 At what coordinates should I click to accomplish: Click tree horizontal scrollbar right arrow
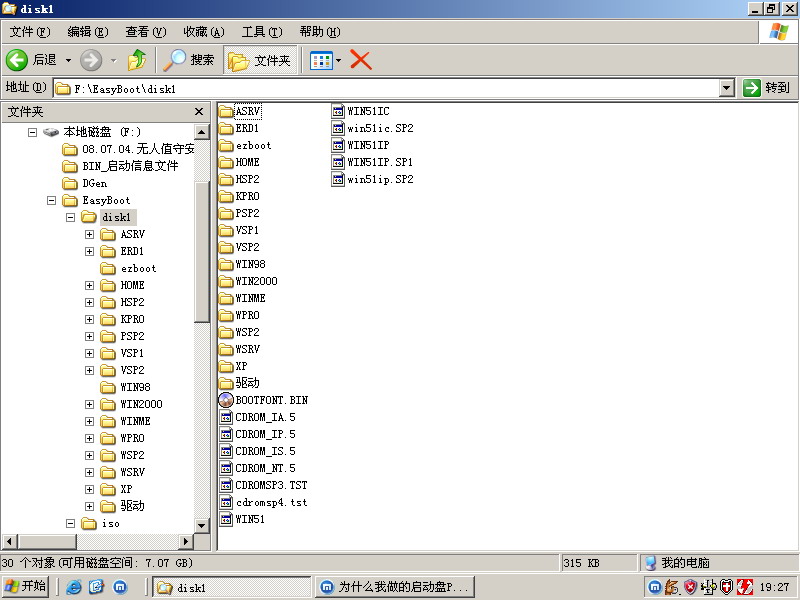(x=186, y=541)
